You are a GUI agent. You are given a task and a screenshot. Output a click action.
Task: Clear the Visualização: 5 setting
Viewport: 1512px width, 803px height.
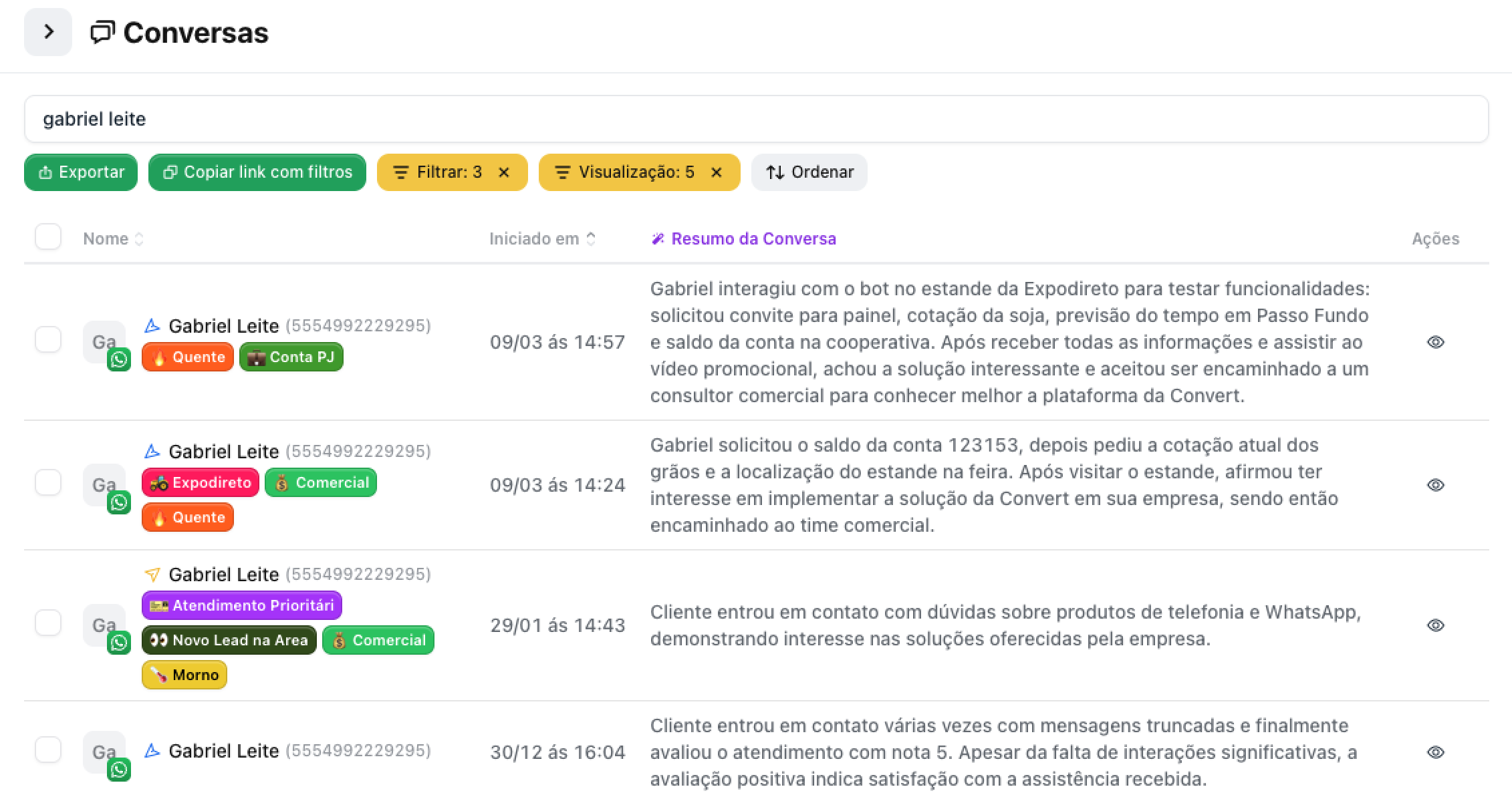point(717,172)
